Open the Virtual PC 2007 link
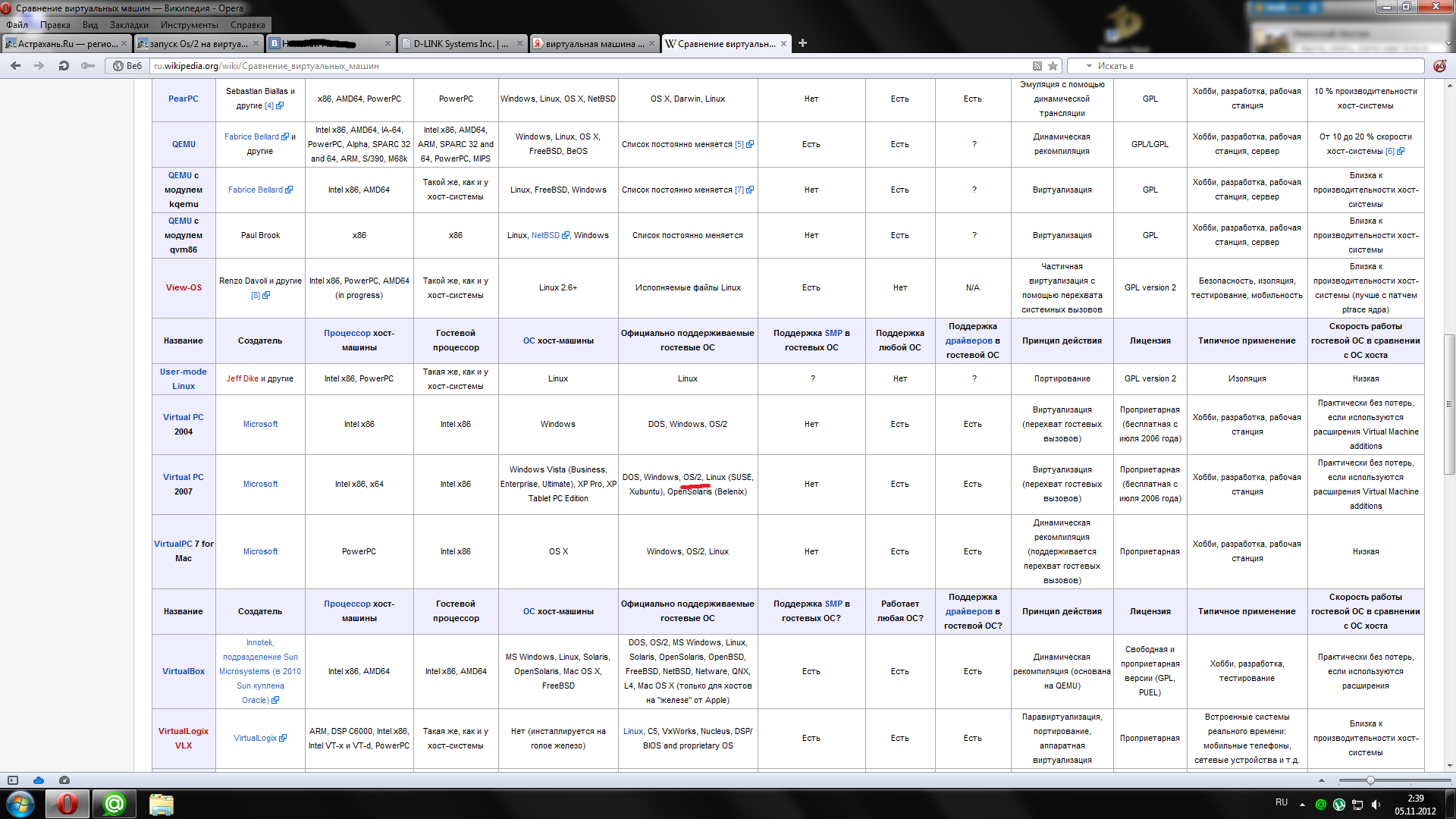Image resolution: width=1456 pixels, height=819 pixels. [x=184, y=477]
